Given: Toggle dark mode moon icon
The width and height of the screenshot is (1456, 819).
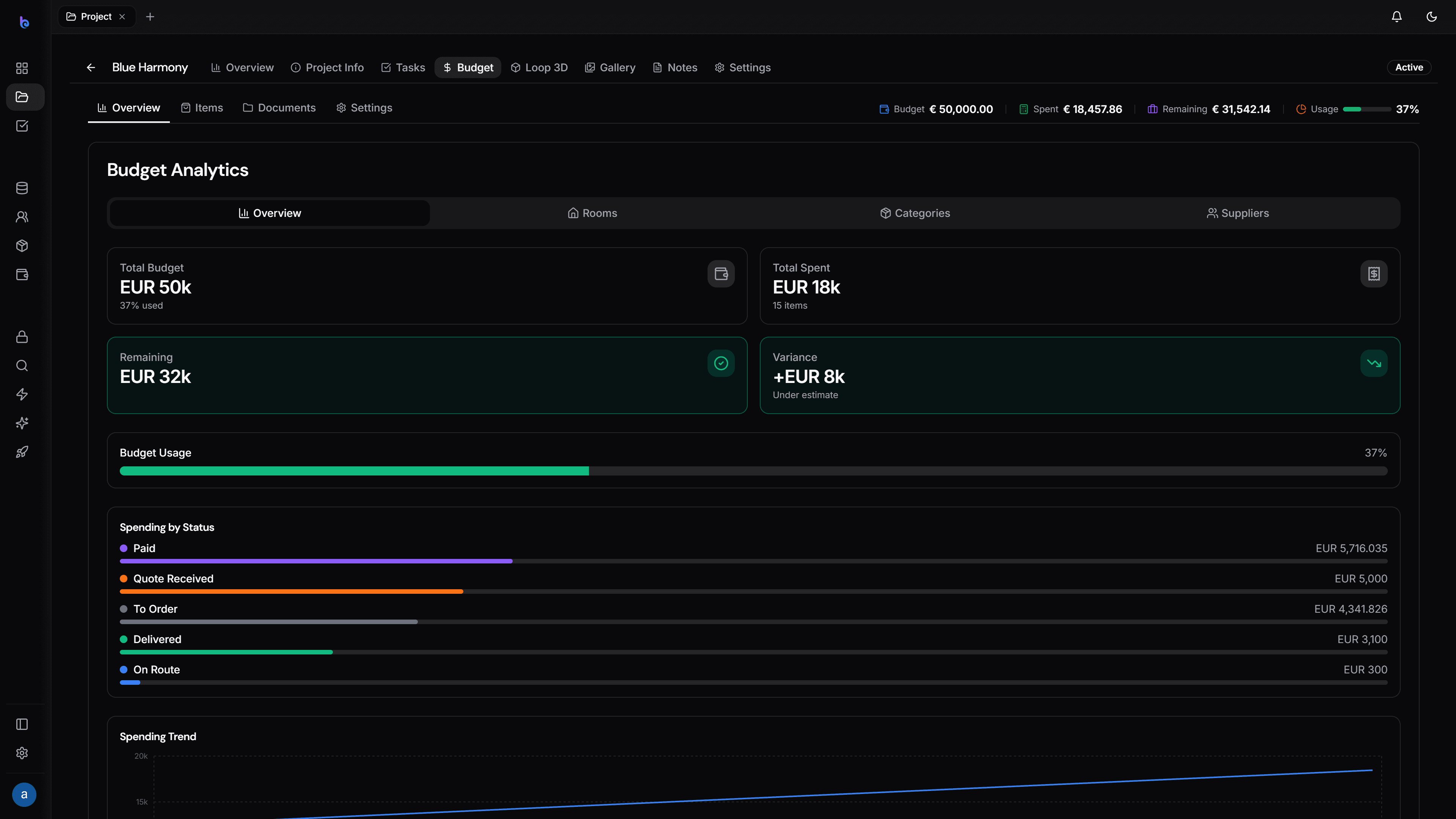Looking at the screenshot, I should pyautogui.click(x=1432, y=17).
